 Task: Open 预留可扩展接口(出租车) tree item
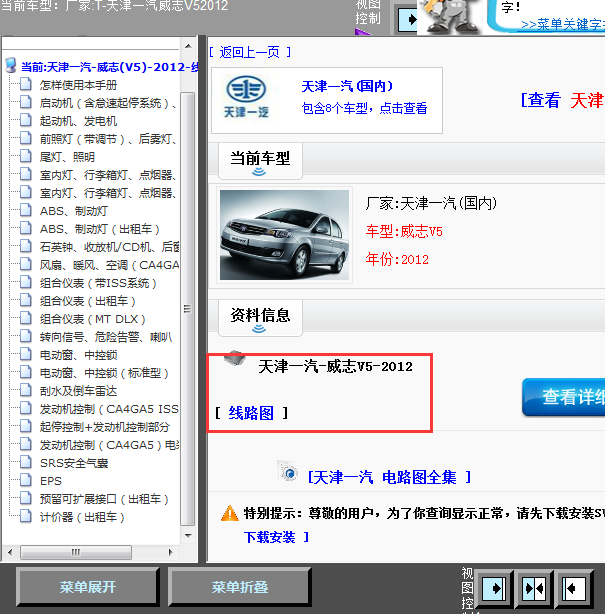104,499
